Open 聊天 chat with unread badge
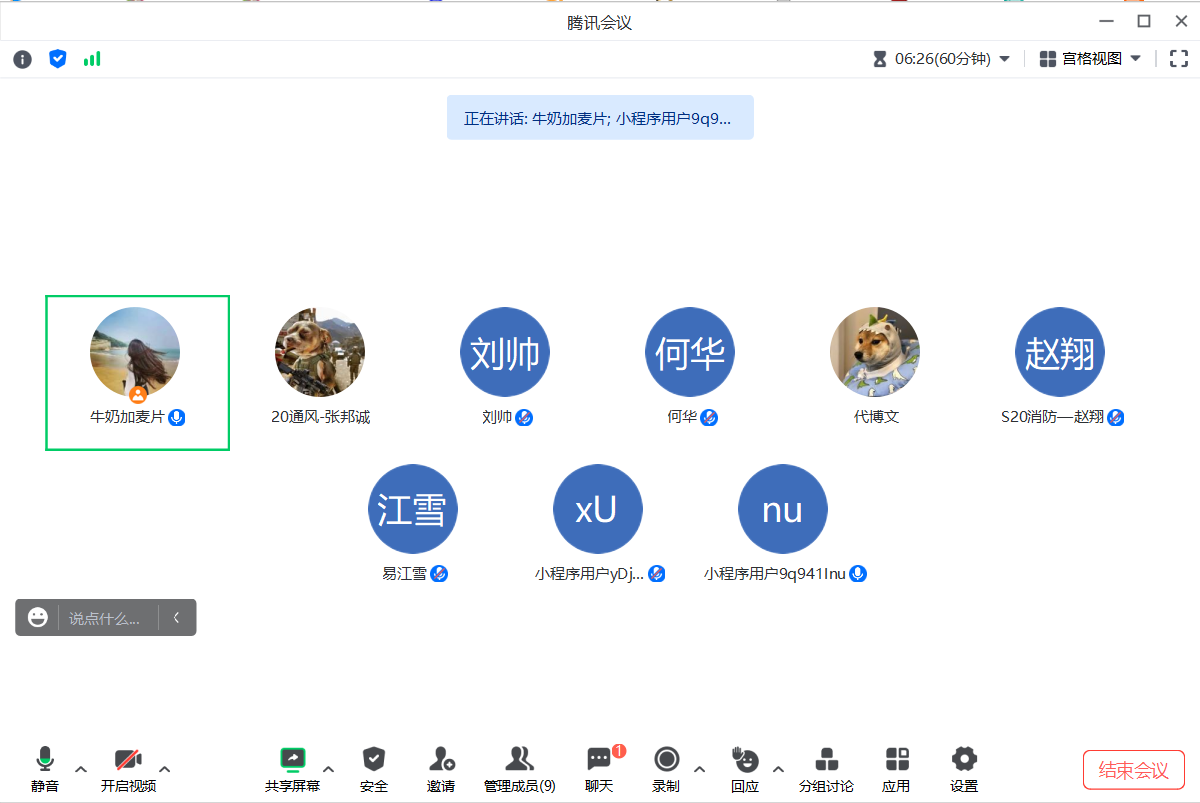 600,769
